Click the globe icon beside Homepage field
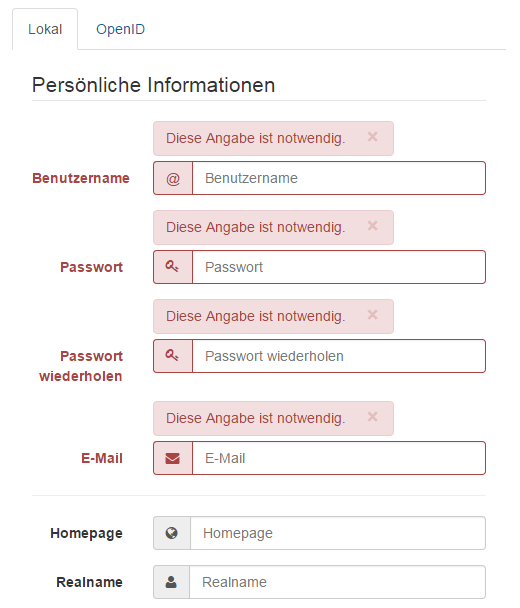Image resolution: width=520 pixels, height=608 pixels. (171, 533)
